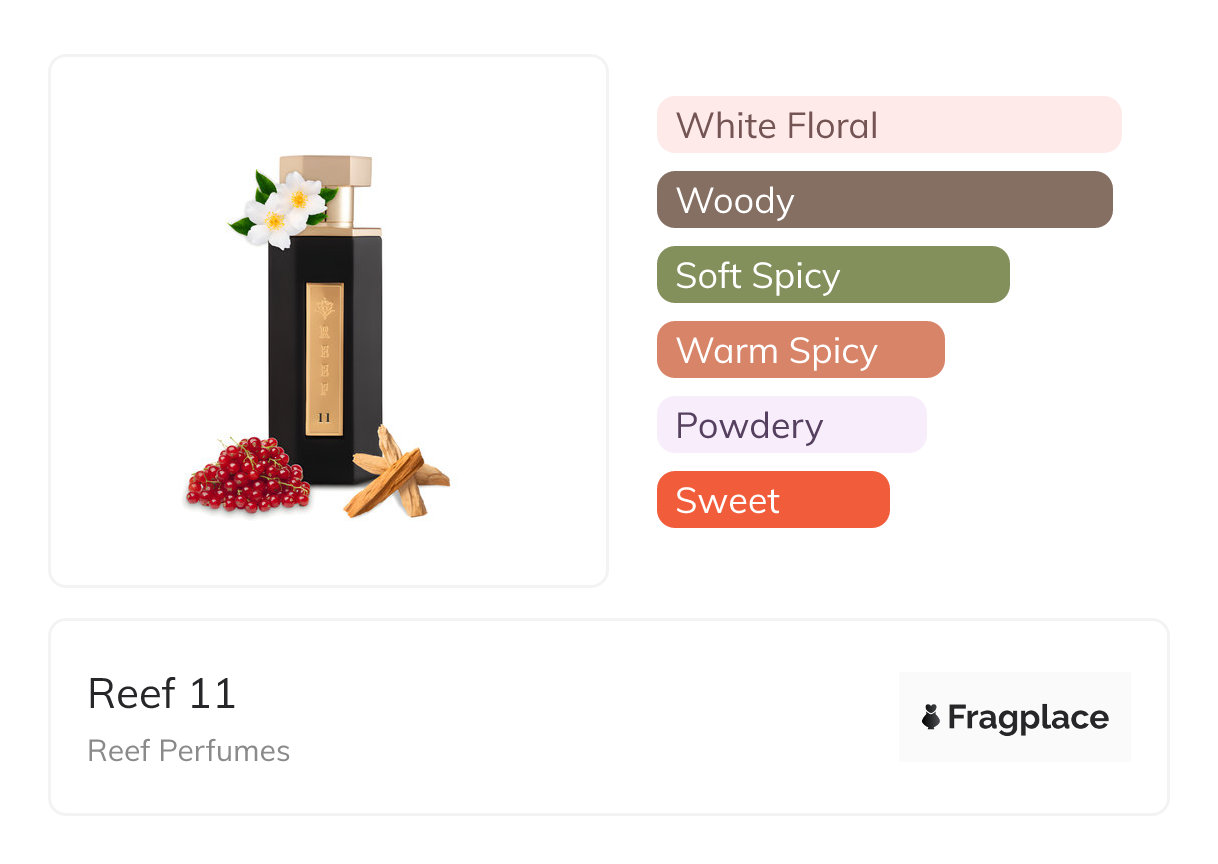Click the Fragplace bottle logo icon

coord(931,717)
